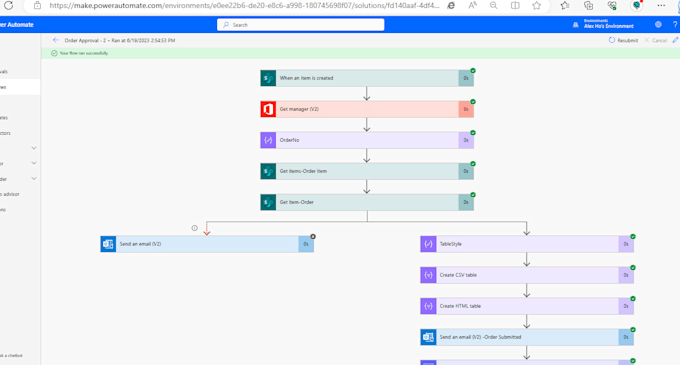Viewport: 680px width, 365px height.
Task: Open the zoom magnifier icon in address bar
Action: point(494,6)
